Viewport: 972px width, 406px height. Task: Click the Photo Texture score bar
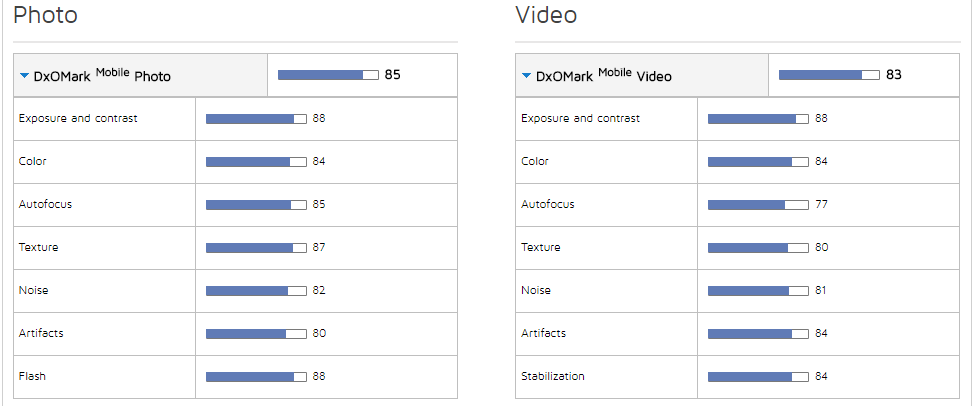pyautogui.click(x=256, y=247)
